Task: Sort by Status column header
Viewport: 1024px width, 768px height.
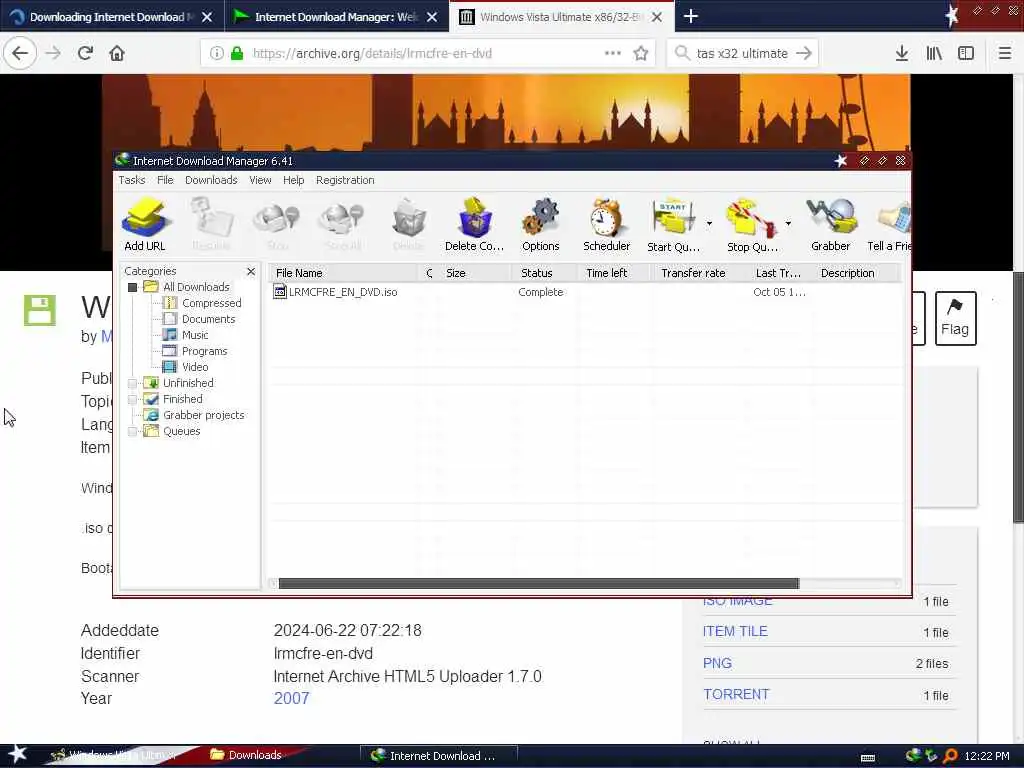Action: tap(544, 273)
